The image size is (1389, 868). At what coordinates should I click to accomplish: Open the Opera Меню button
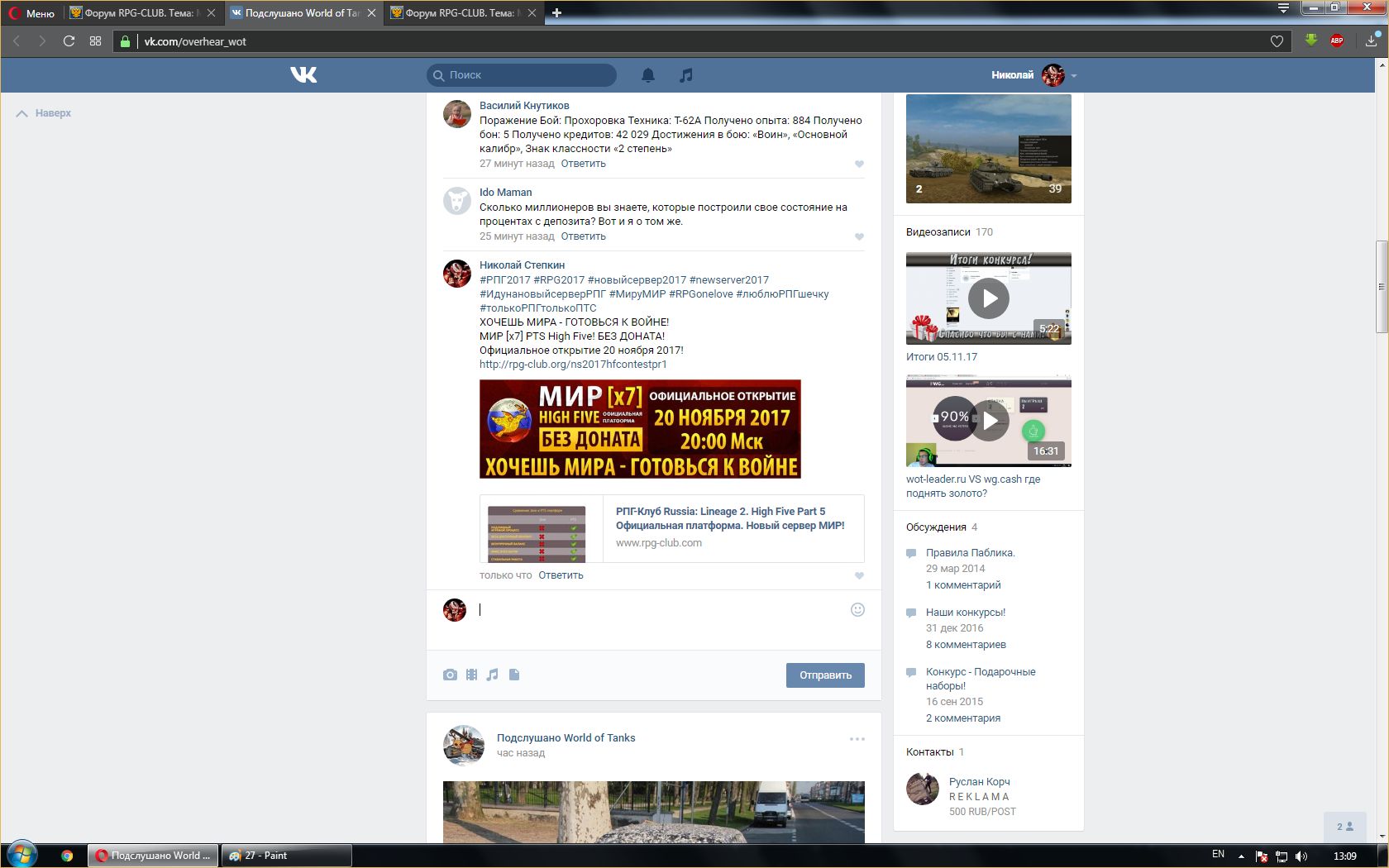pyautogui.click(x=31, y=13)
